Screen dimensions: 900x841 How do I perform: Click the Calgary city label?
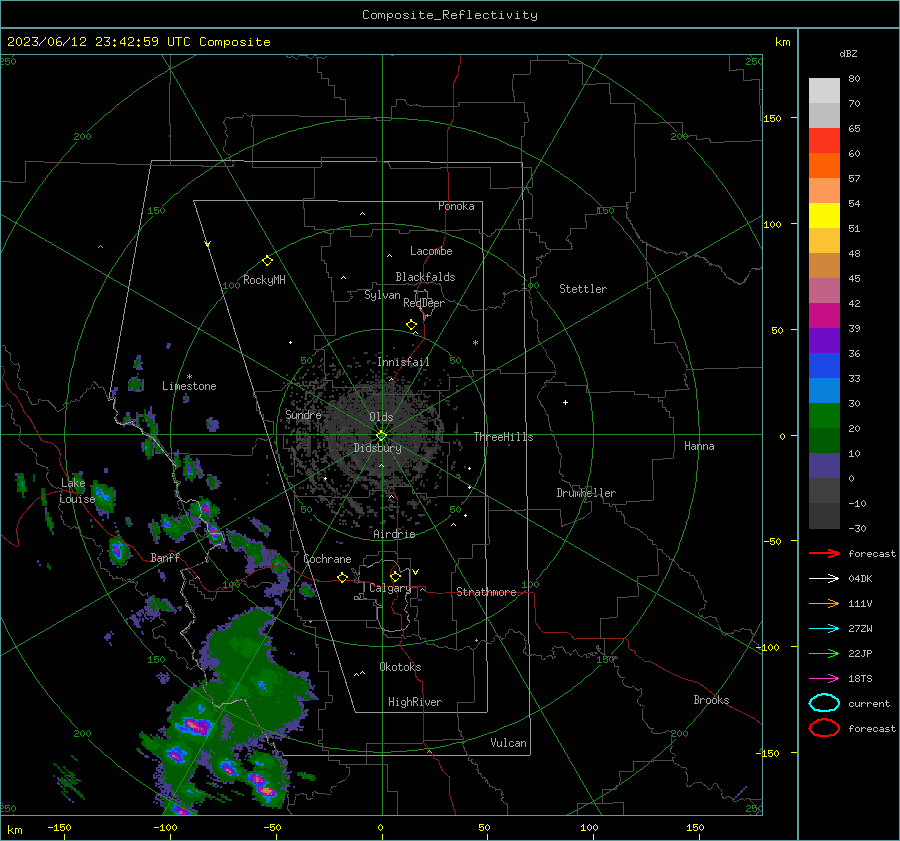(390, 588)
